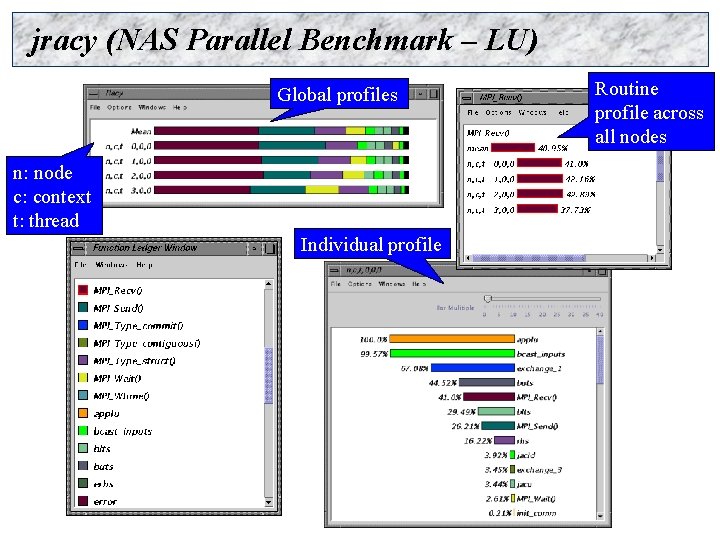The height and width of the screenshot is (540, 720).
Task: Click the blue MPI_Type_commit() color swatch
Action: [83, 325]
